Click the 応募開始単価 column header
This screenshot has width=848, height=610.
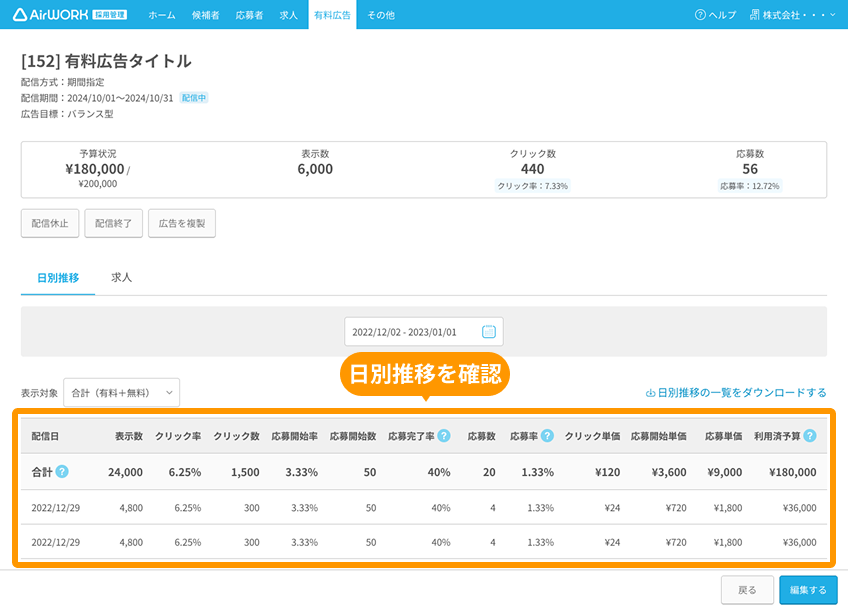pyautogui.click(x=659, y=436)
